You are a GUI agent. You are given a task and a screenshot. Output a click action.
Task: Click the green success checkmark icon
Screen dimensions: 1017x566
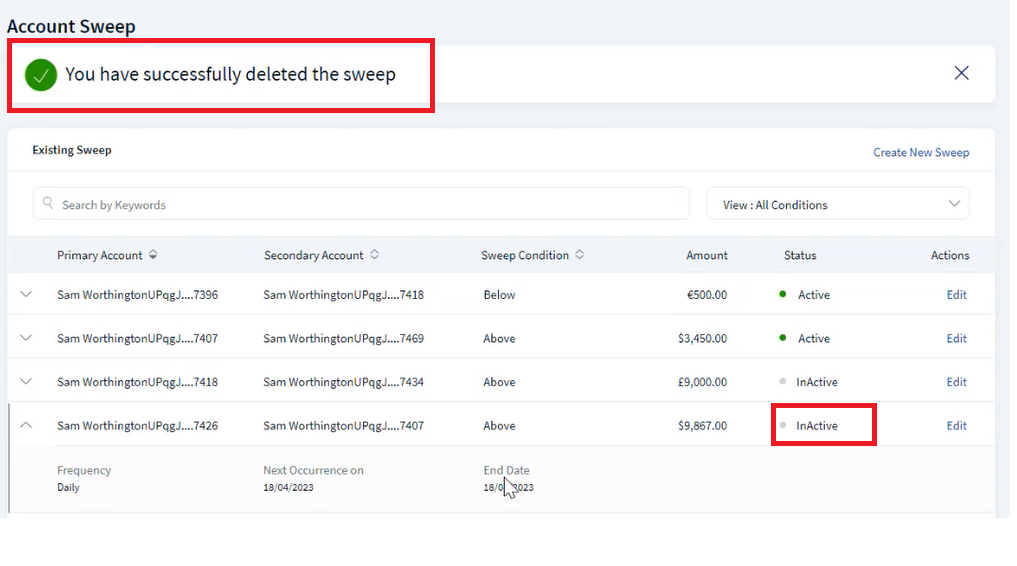tap(41, 75)
